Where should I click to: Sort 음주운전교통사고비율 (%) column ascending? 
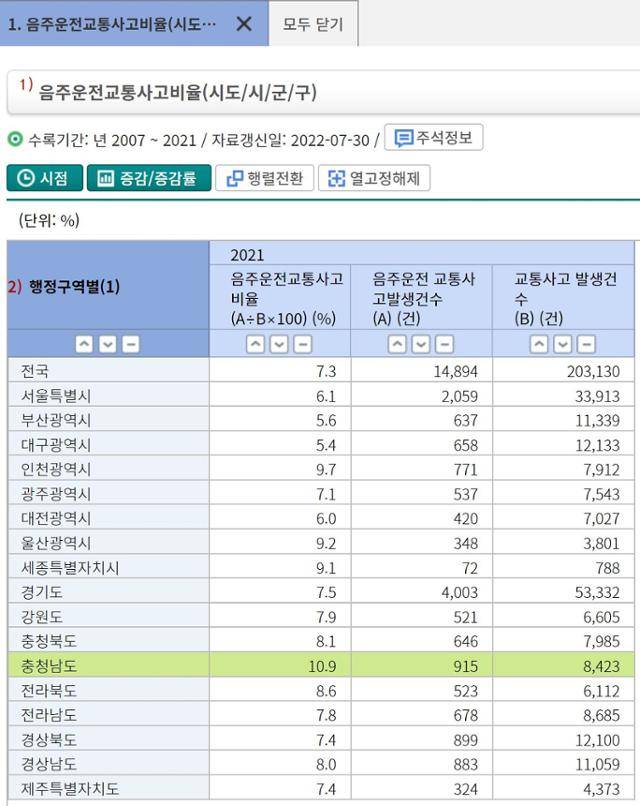[255, 344]
